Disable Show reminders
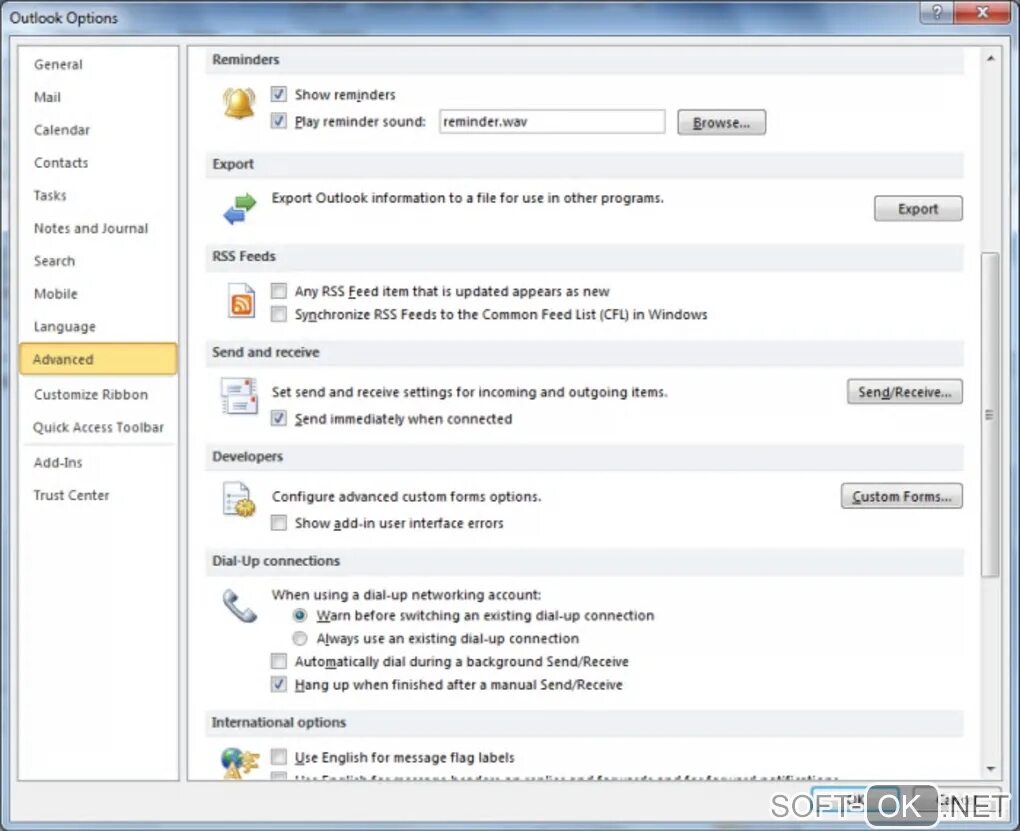Image resolution: width=1020 pixels, height=831 pixels. tap(278, 94)
